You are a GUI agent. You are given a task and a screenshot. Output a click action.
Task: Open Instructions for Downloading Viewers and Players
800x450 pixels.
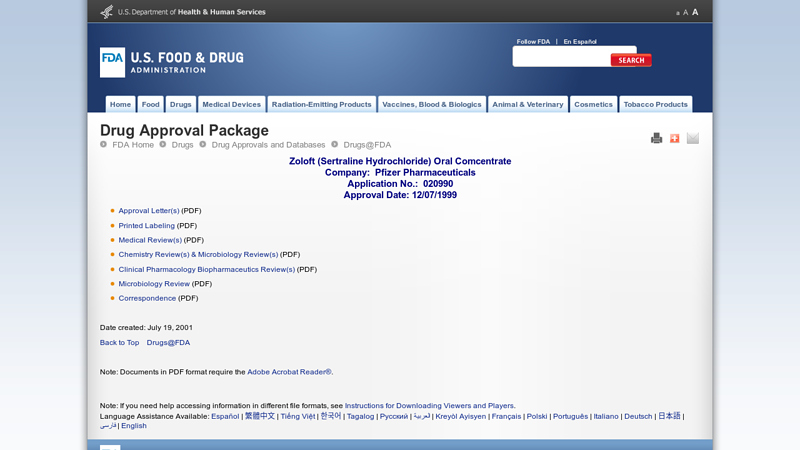[x=429, y=406]
